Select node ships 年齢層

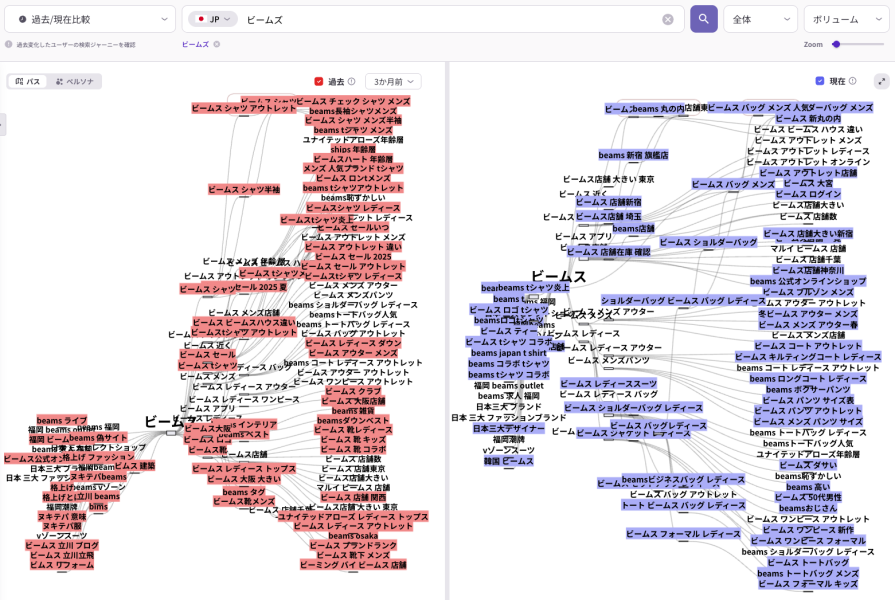click(353, 150)
